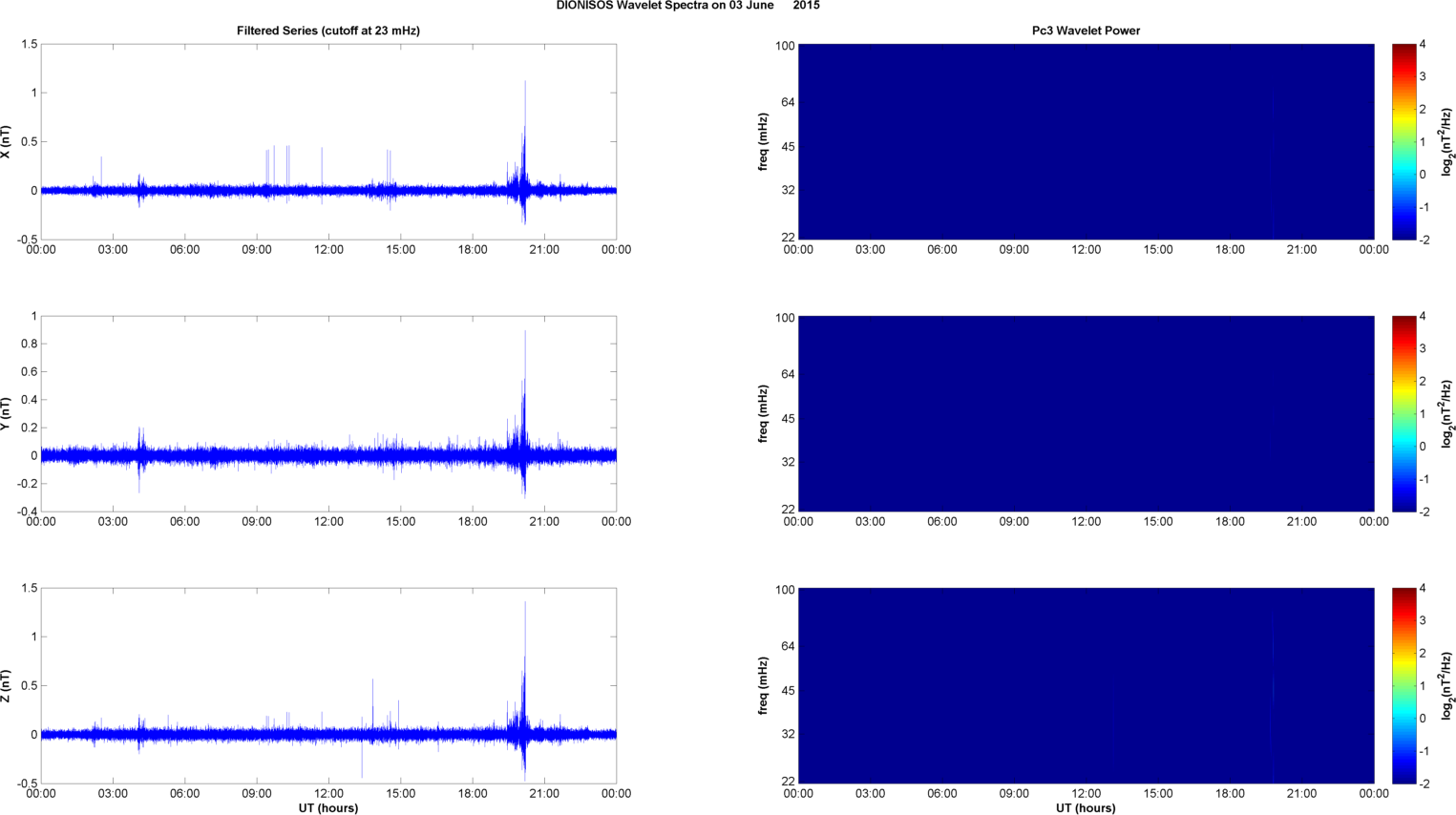Click 'UT (hours)' label under the bottom spectrogram
The height and width of the screenshot is (815, 1456).
coord(1086,807)
